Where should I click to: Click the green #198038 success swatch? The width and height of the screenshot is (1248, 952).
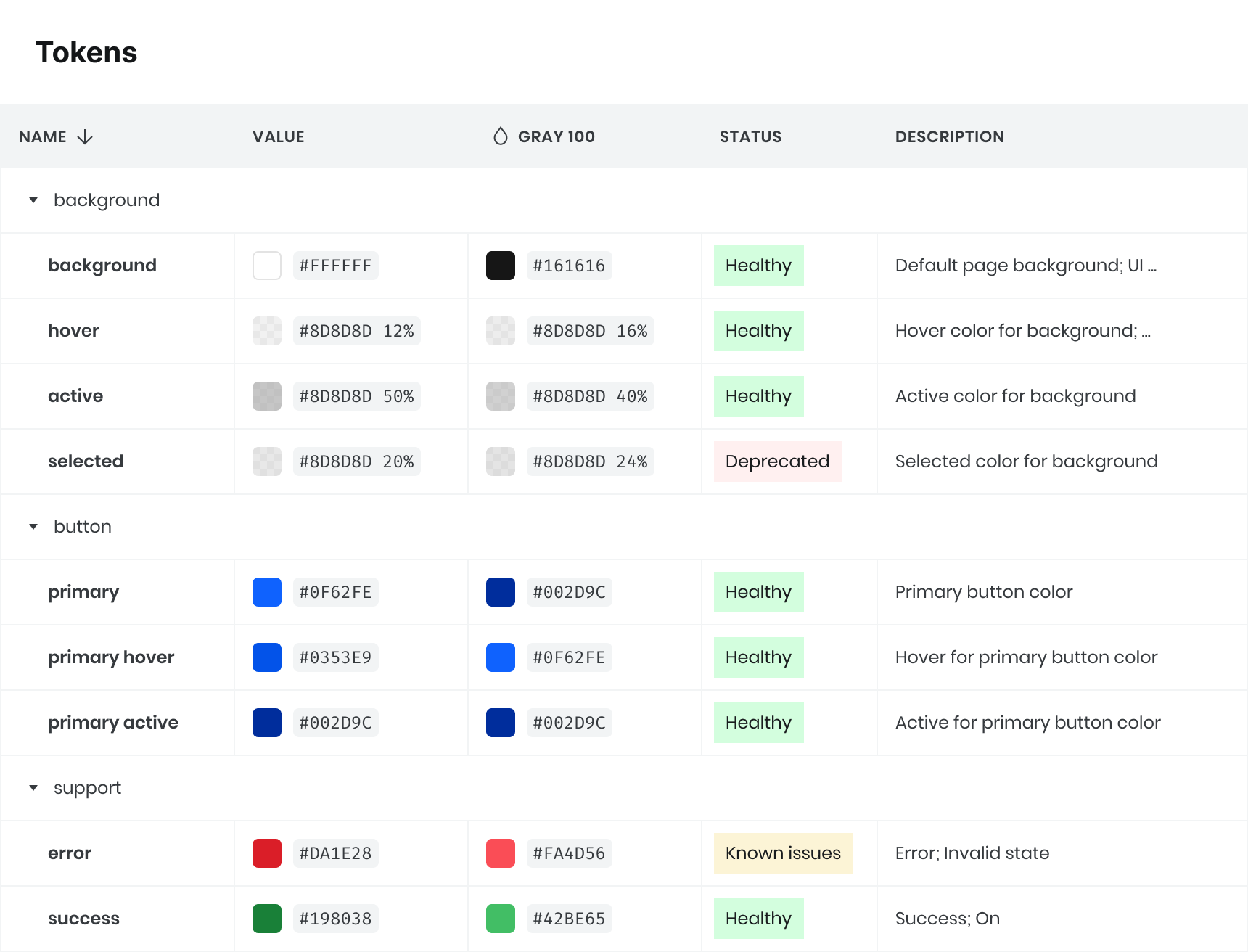click(x=266, y=918)
